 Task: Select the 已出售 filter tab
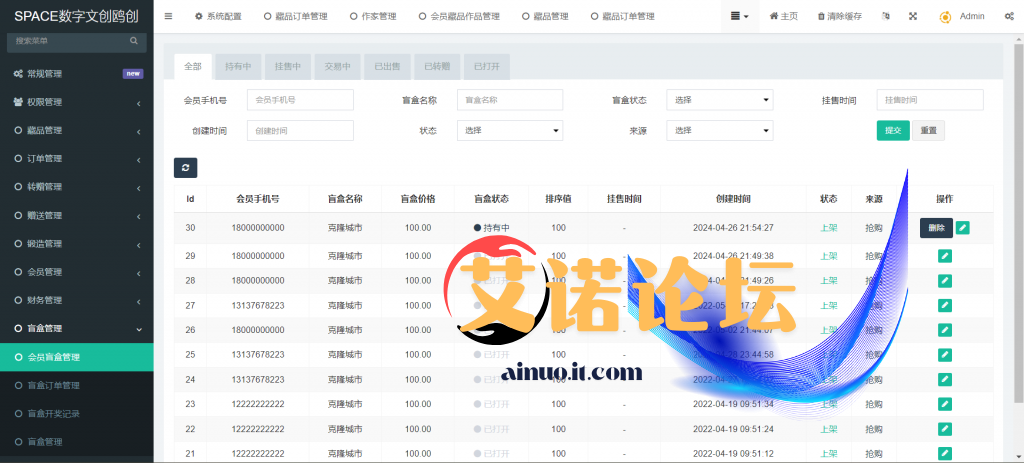tap(387, 67)
